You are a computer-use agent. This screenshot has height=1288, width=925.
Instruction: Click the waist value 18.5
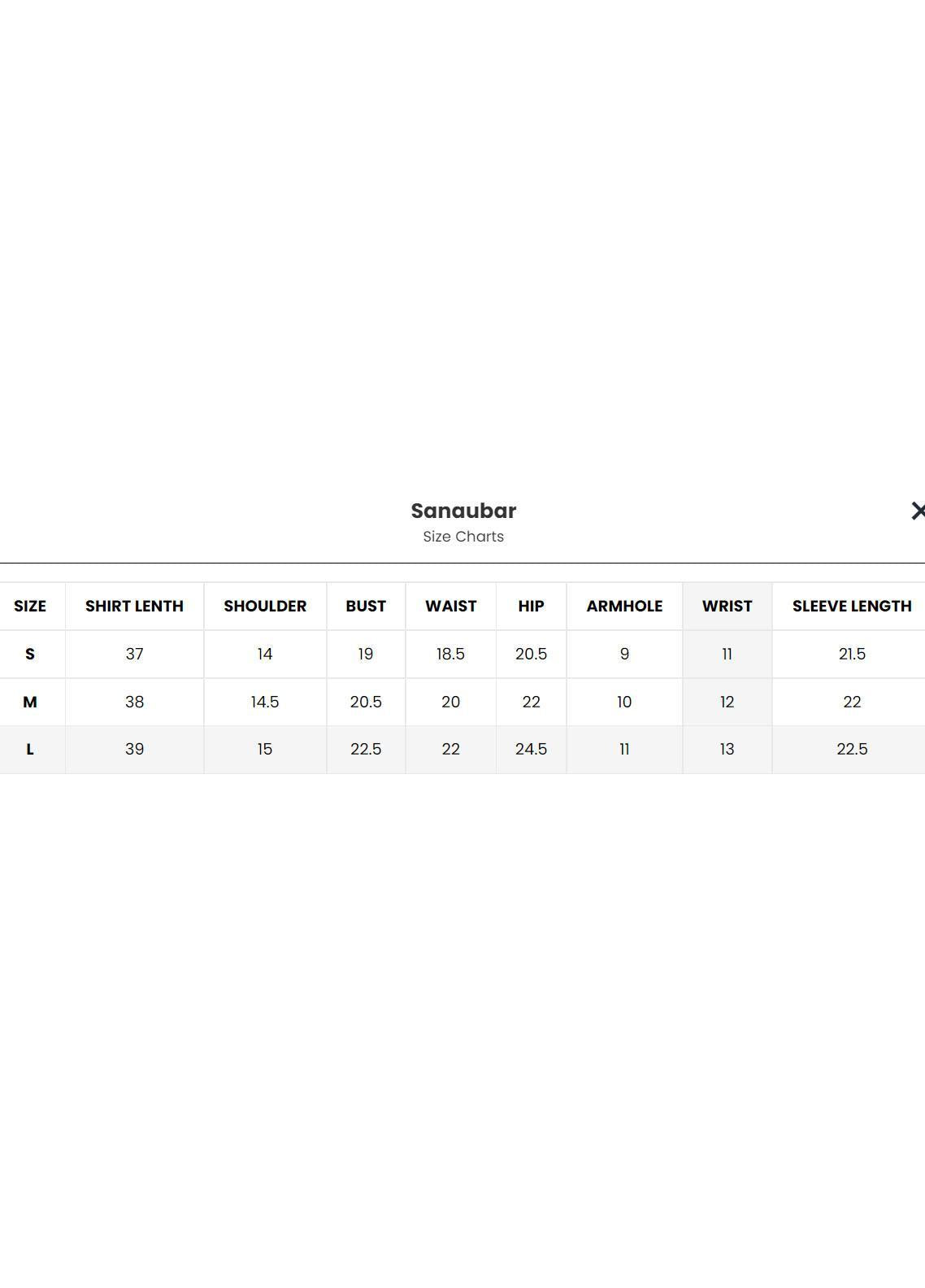pyautogui.click(x=450, y=654)
